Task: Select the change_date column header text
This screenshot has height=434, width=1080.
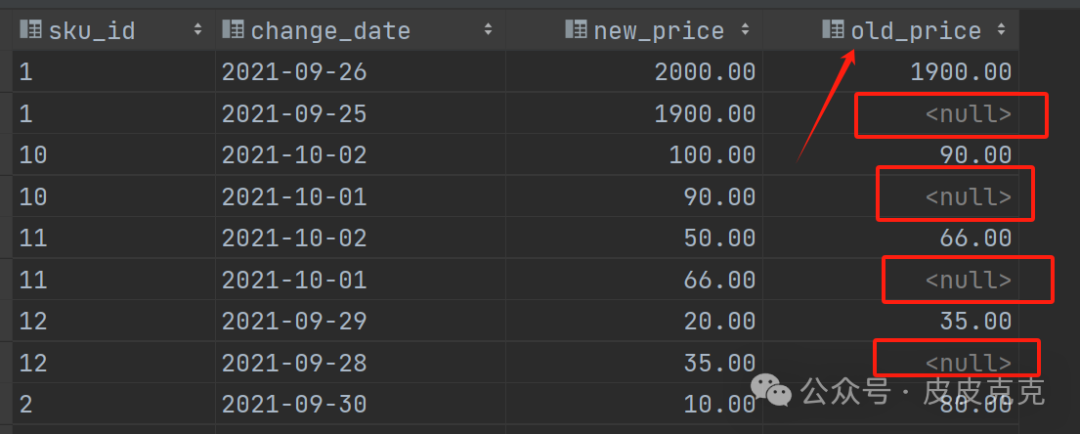Action: [330, 31]
